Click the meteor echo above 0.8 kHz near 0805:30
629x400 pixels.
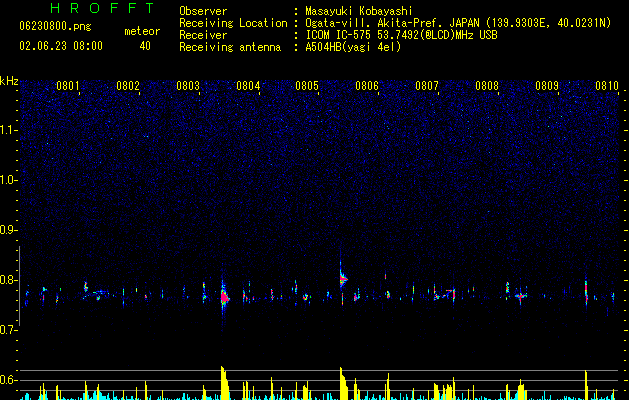pos(343,277)
